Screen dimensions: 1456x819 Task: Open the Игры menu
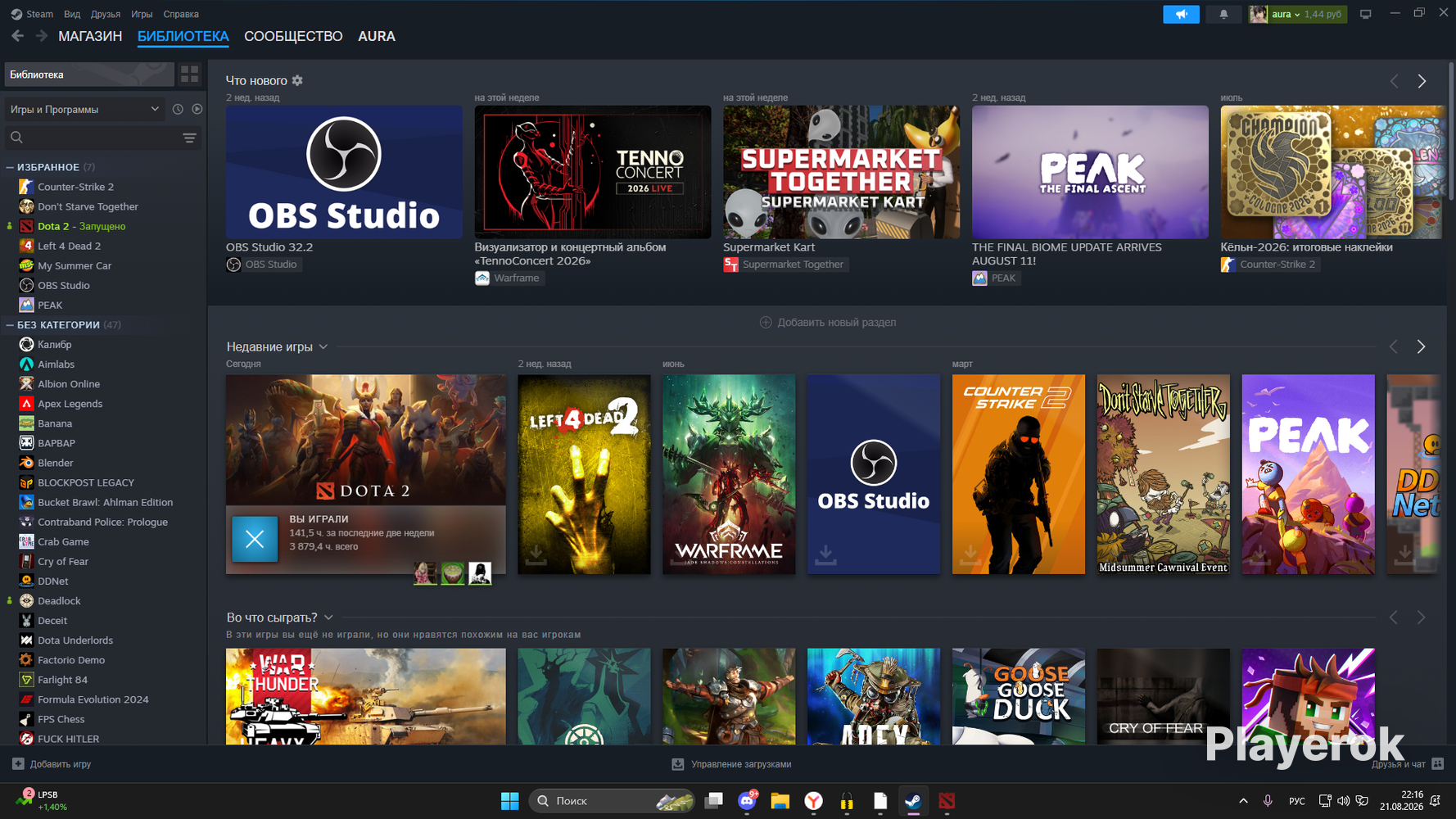(x=142, y=14)
